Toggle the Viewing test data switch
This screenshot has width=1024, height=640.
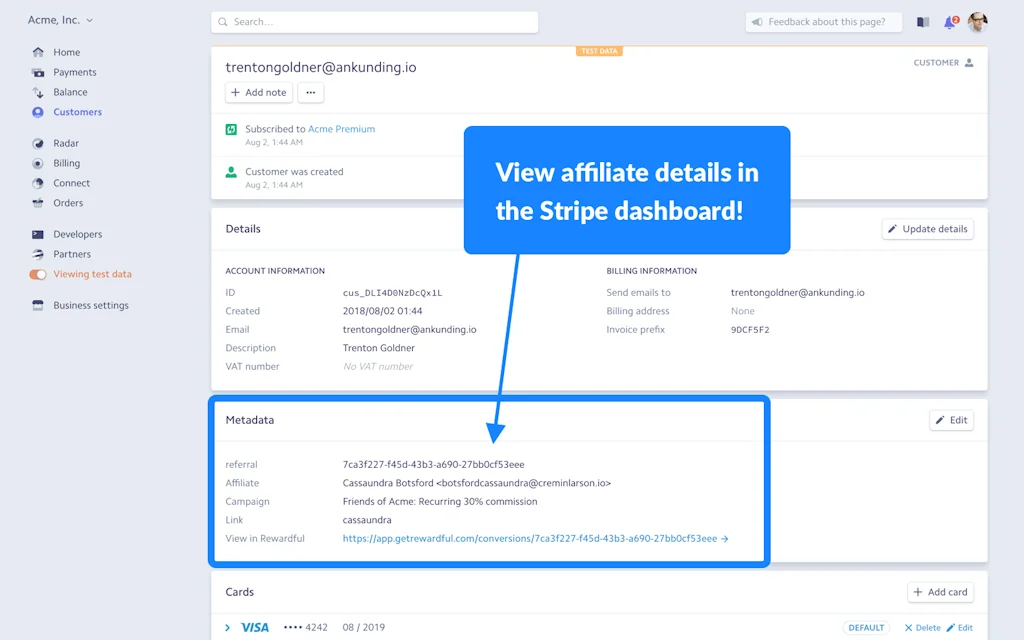click(x=38, y=274)
